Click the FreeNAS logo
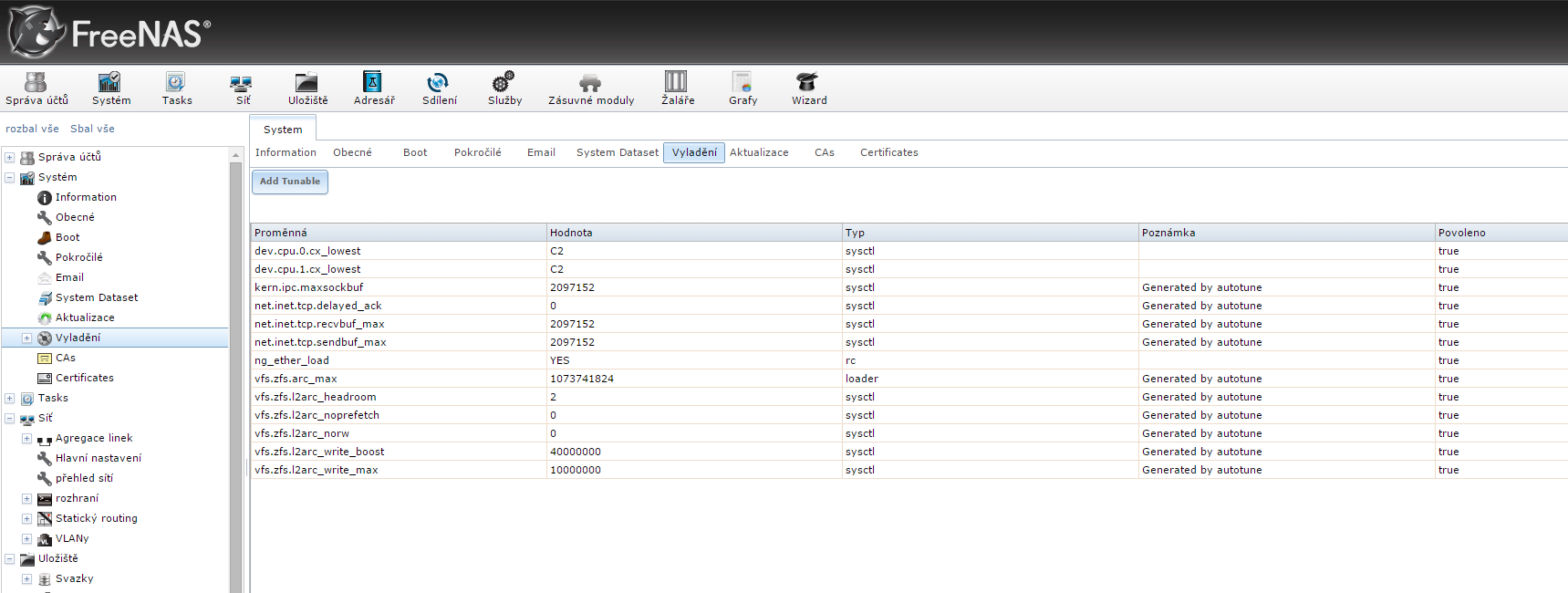The height and width of the screenshot is (593, 1568). tap(109, 32)
